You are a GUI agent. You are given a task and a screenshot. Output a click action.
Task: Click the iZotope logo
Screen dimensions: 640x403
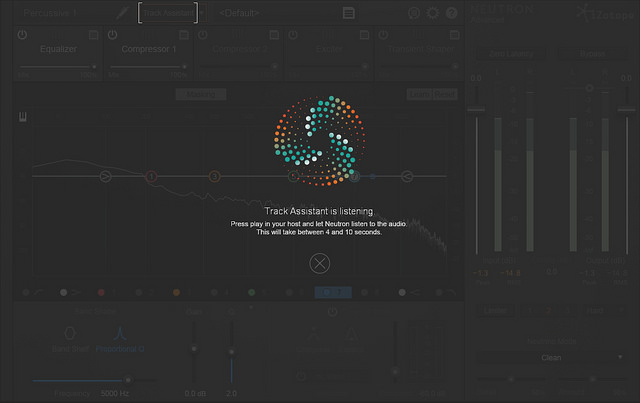[607, 13]
